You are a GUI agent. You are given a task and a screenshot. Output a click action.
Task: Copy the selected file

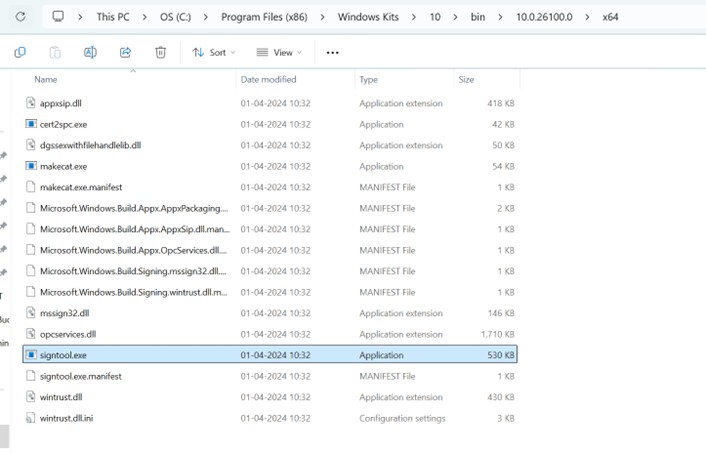[20, 53]
